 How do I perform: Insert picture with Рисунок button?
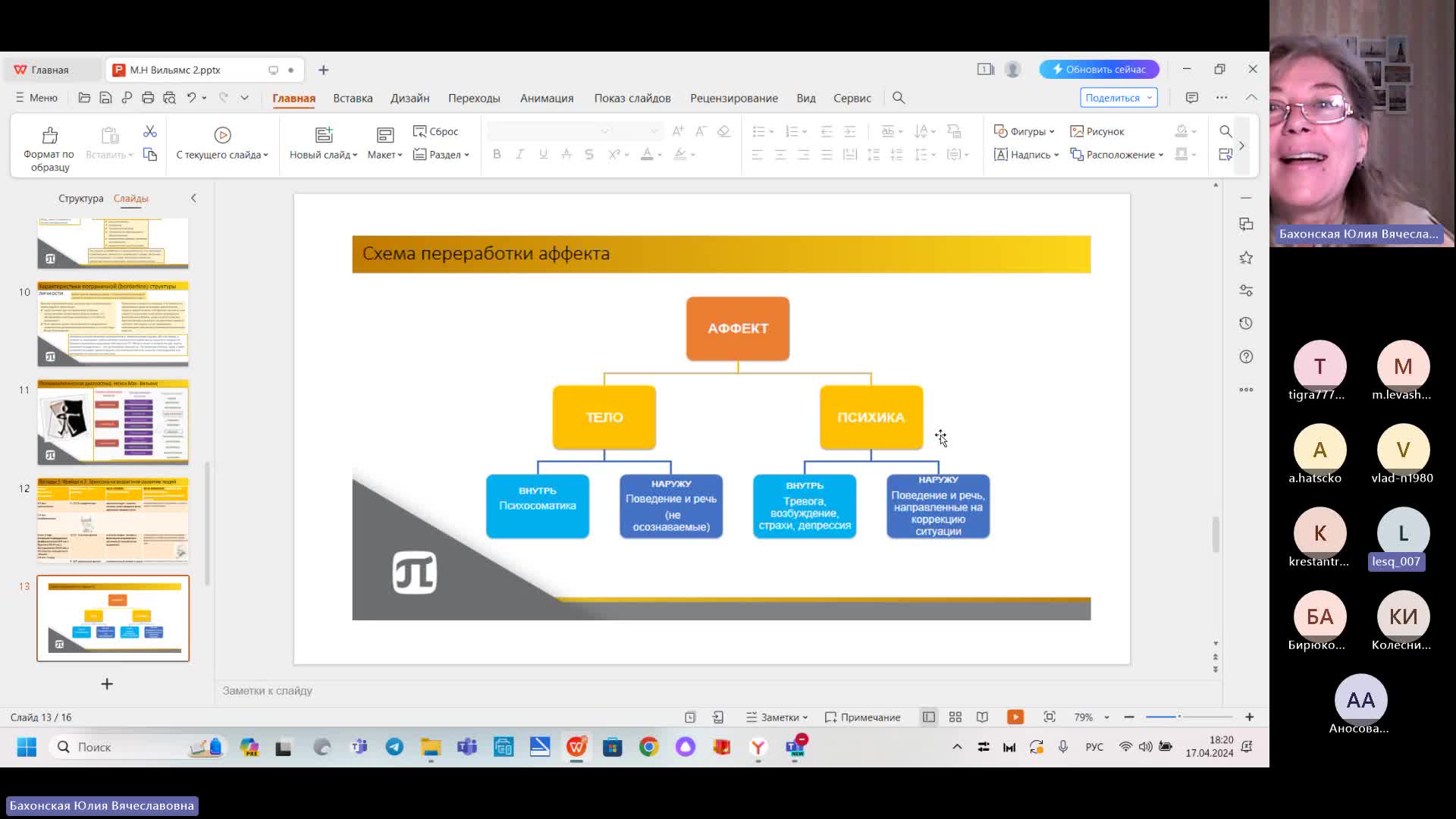1097,131
